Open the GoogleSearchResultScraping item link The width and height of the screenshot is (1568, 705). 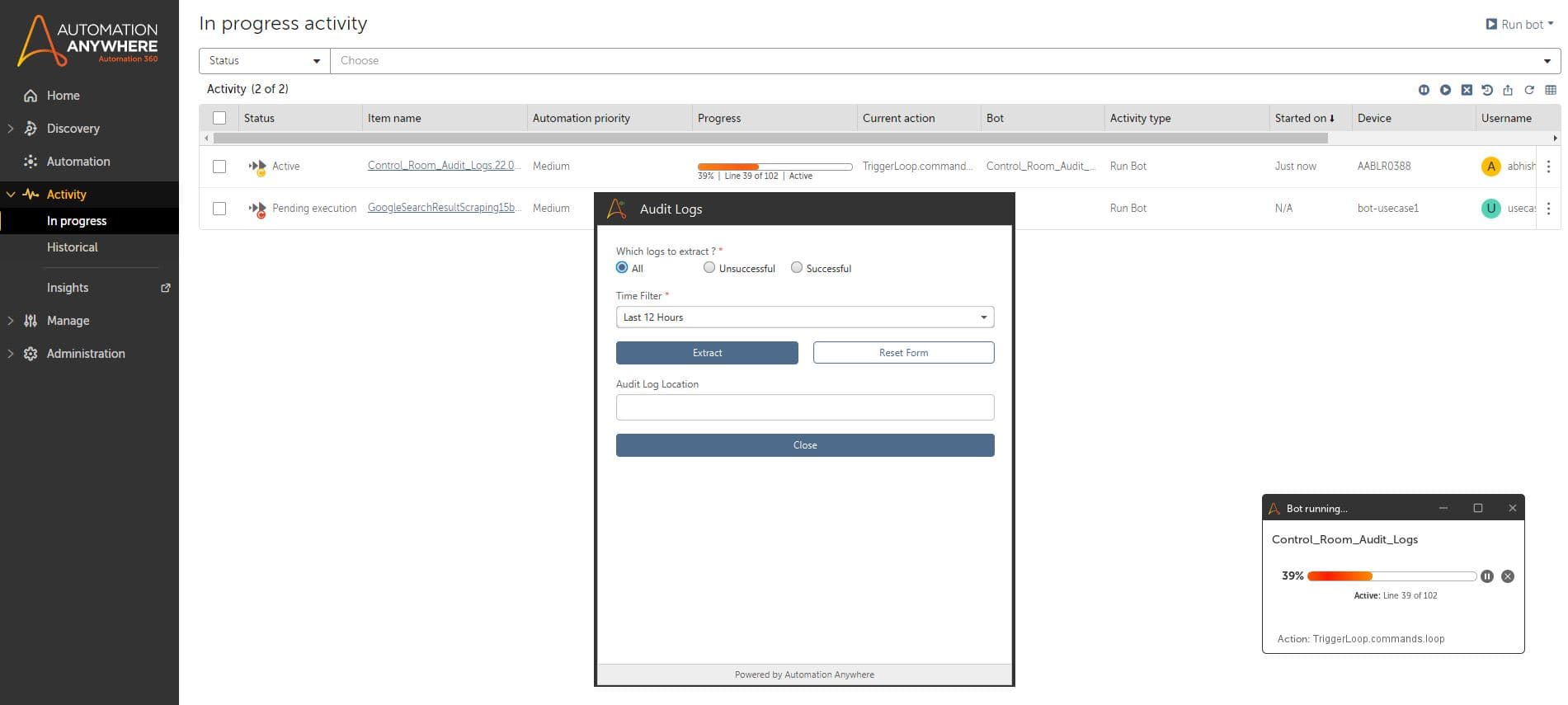(445, 208)
